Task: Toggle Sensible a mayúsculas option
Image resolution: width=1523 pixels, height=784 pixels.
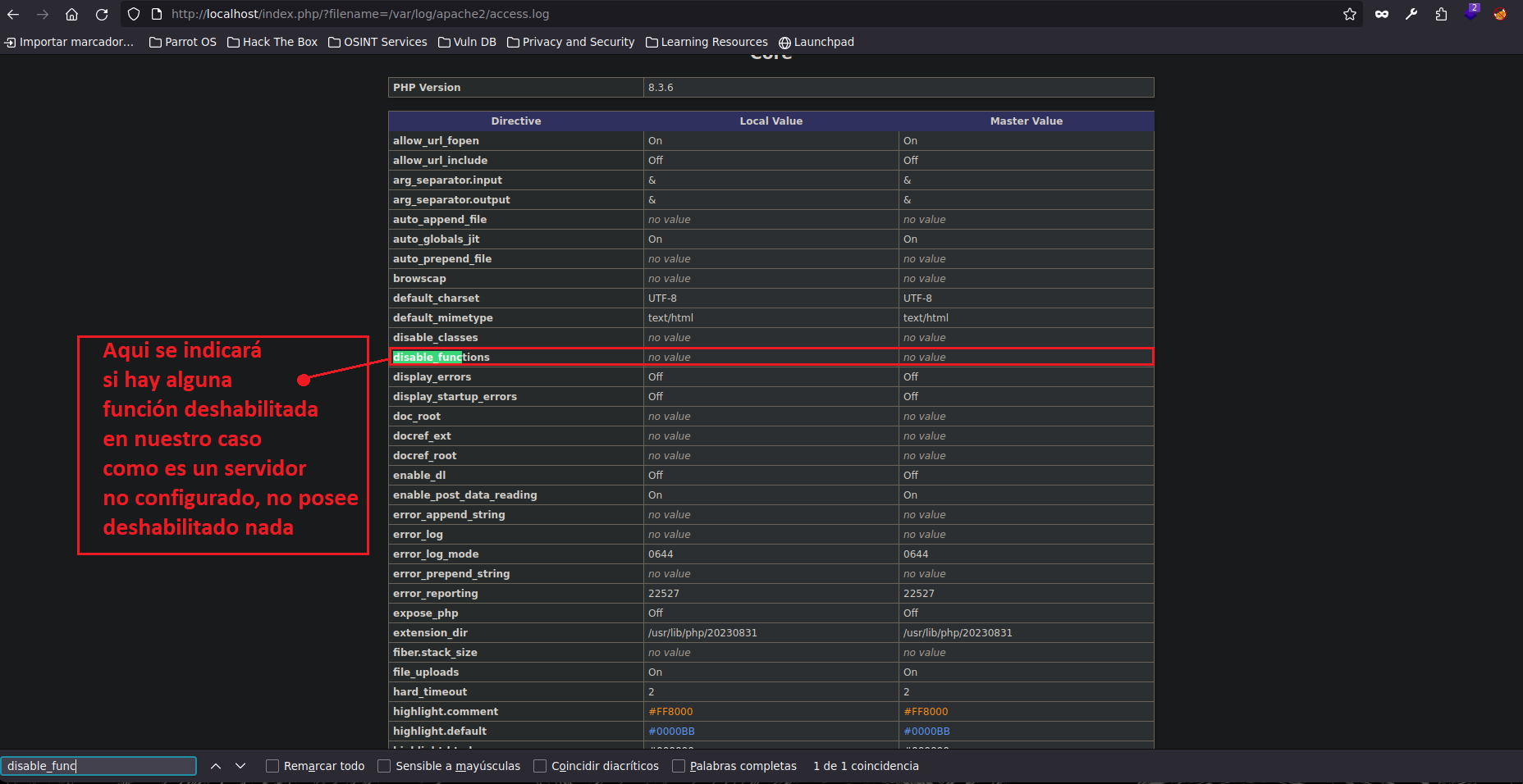Action: pyautogui.click(x=384, y=766)
